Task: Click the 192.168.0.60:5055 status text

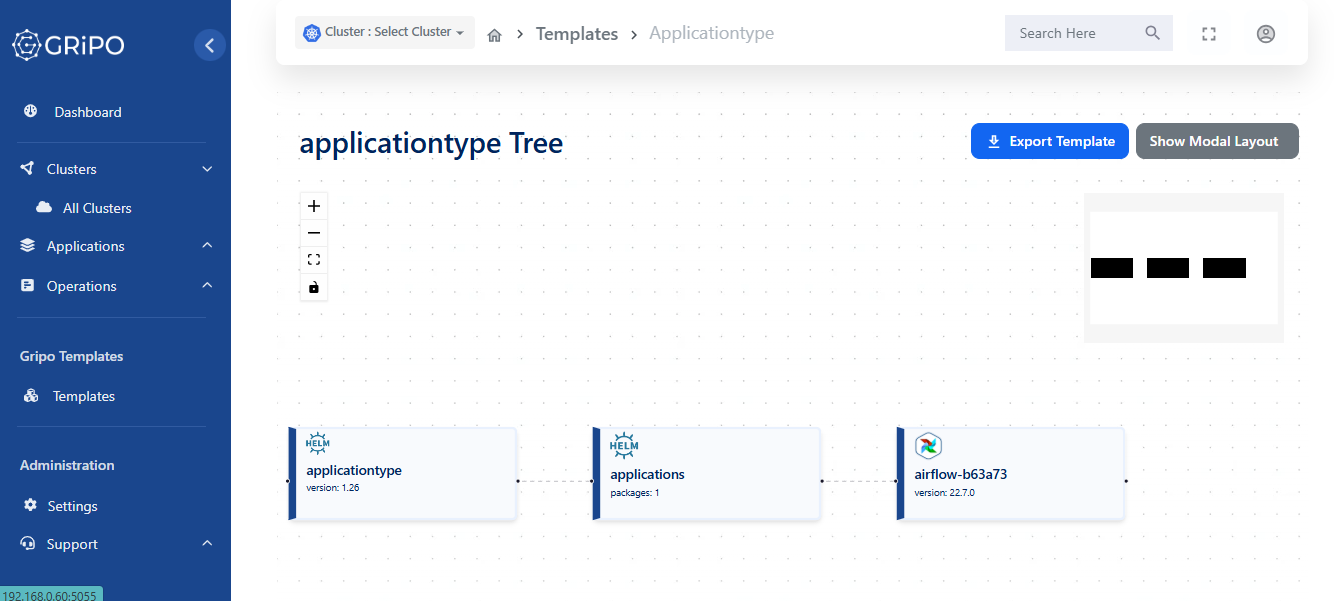Action: 50,594
